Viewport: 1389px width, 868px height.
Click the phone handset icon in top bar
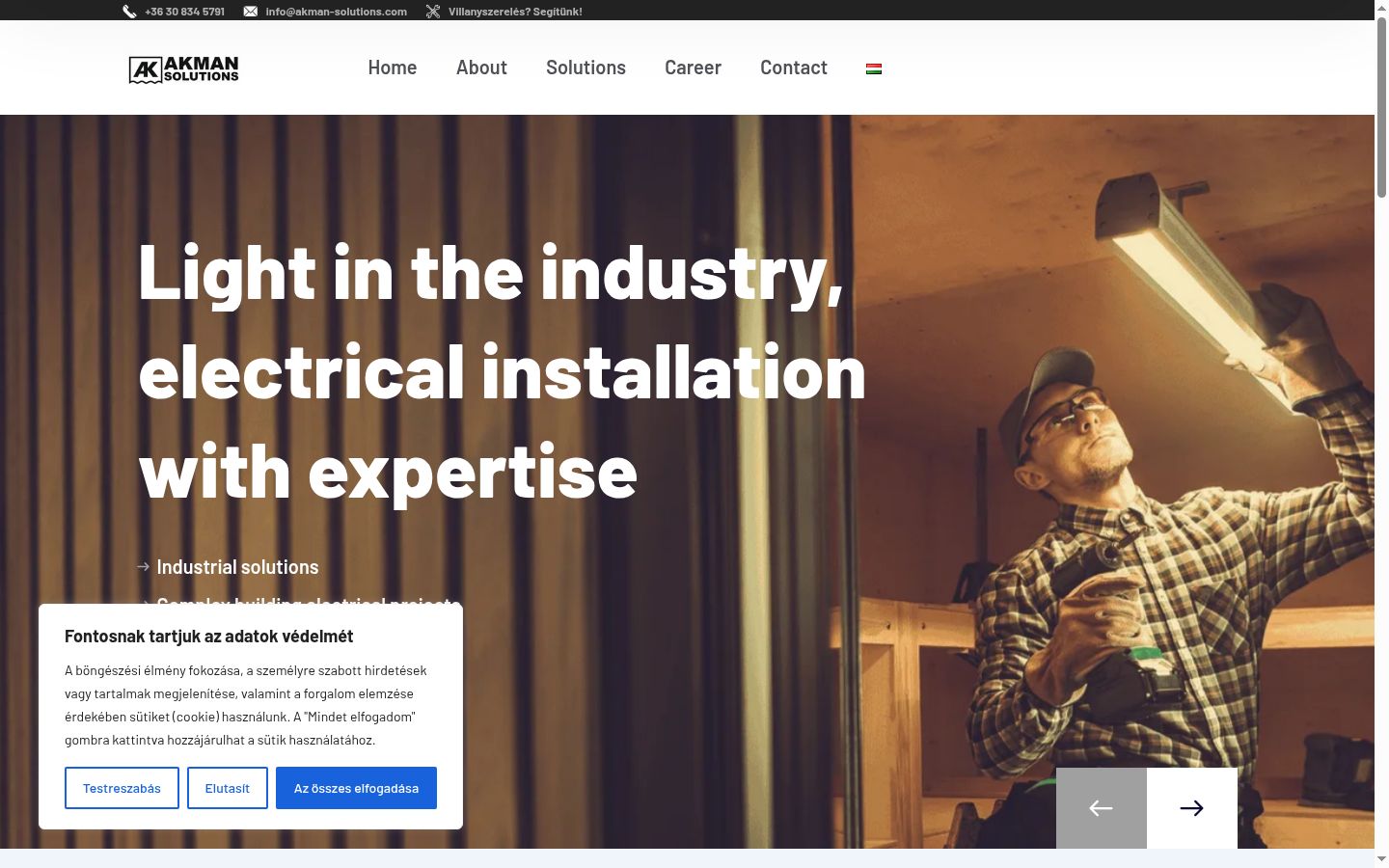coord(129,12)
